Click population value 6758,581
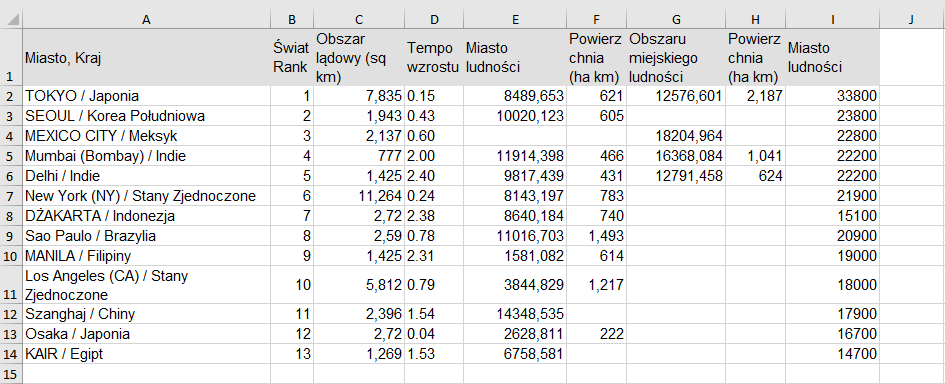The image size is (945, 384). point(515,354)
